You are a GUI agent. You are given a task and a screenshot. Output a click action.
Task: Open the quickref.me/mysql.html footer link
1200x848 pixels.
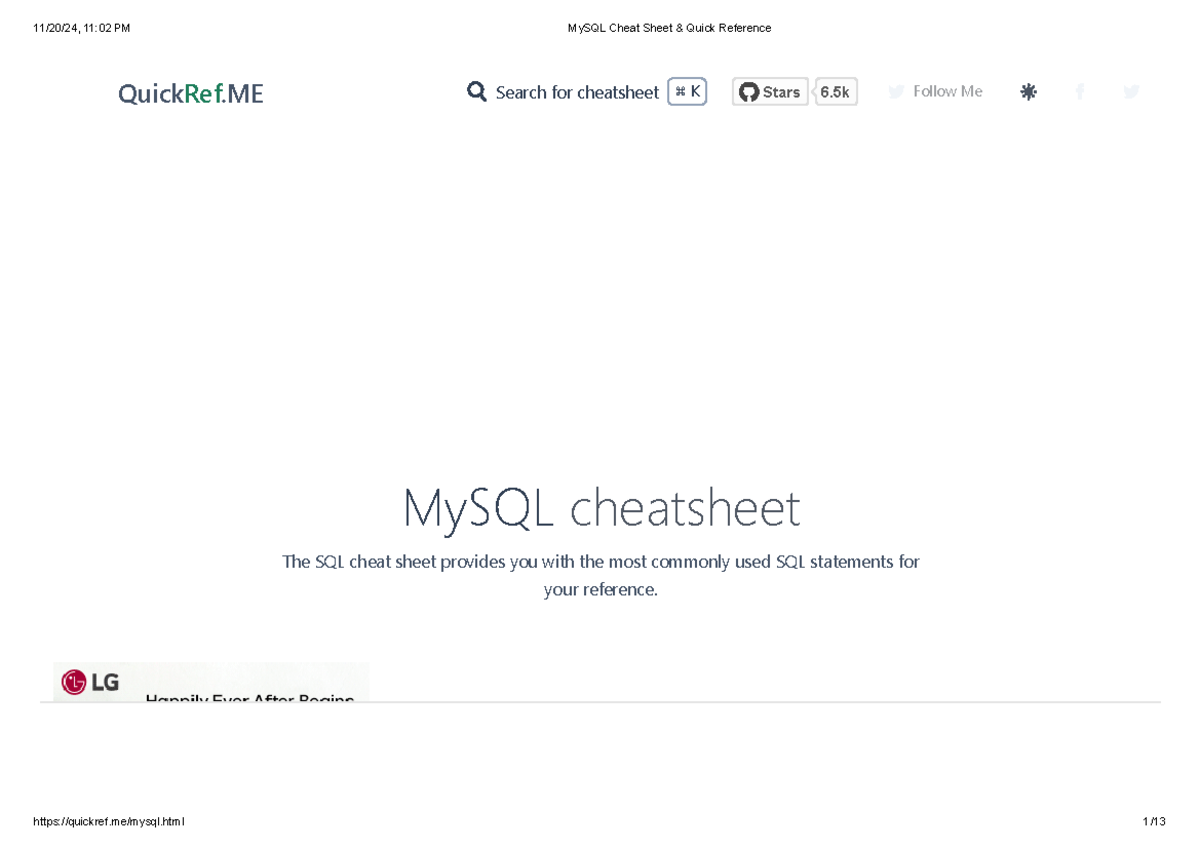coord(110,821)
